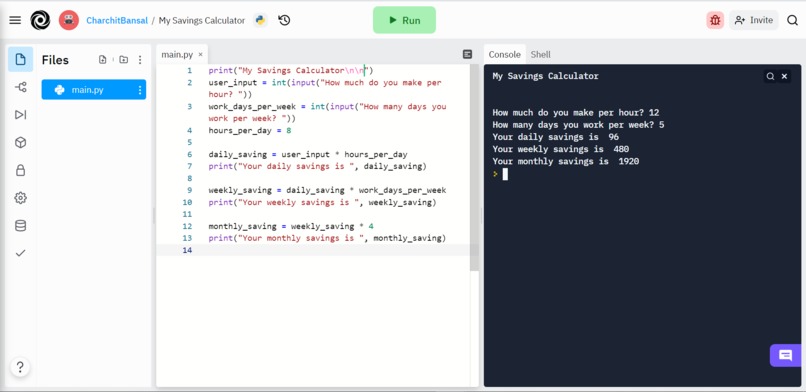Click the weekly_saving assignment on line 9
This screenshot has width=806, height=392.
[327, 191]
